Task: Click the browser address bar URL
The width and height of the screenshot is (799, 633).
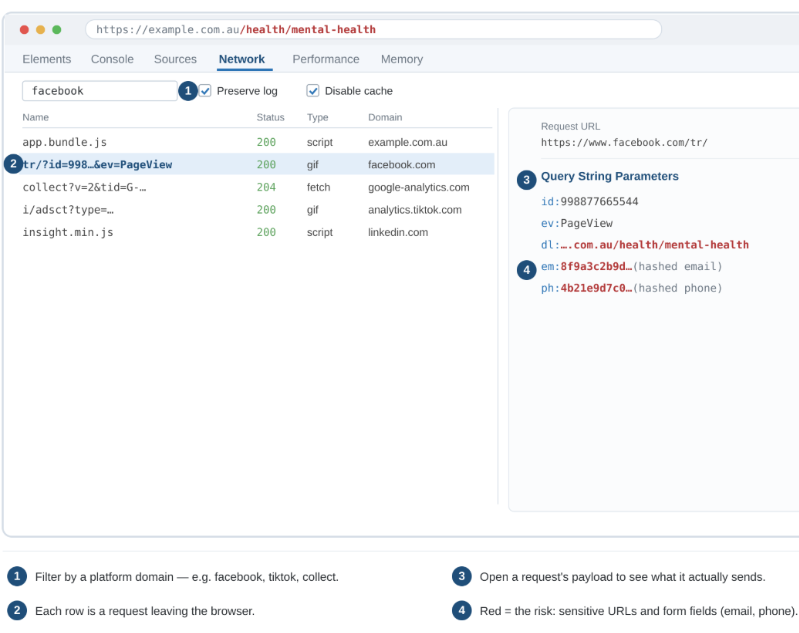Action: pyautogui.click(x=373, y=30)
